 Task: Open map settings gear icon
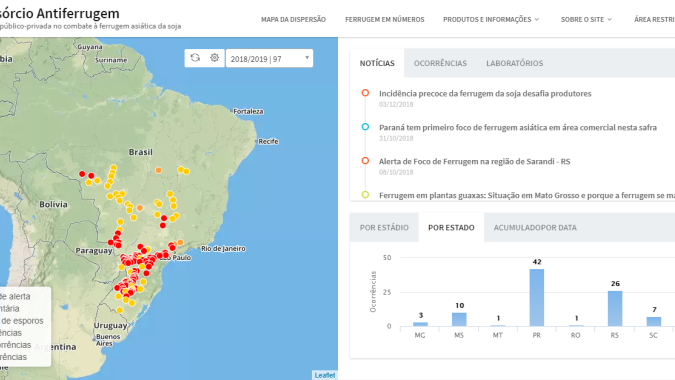point(214,58)
